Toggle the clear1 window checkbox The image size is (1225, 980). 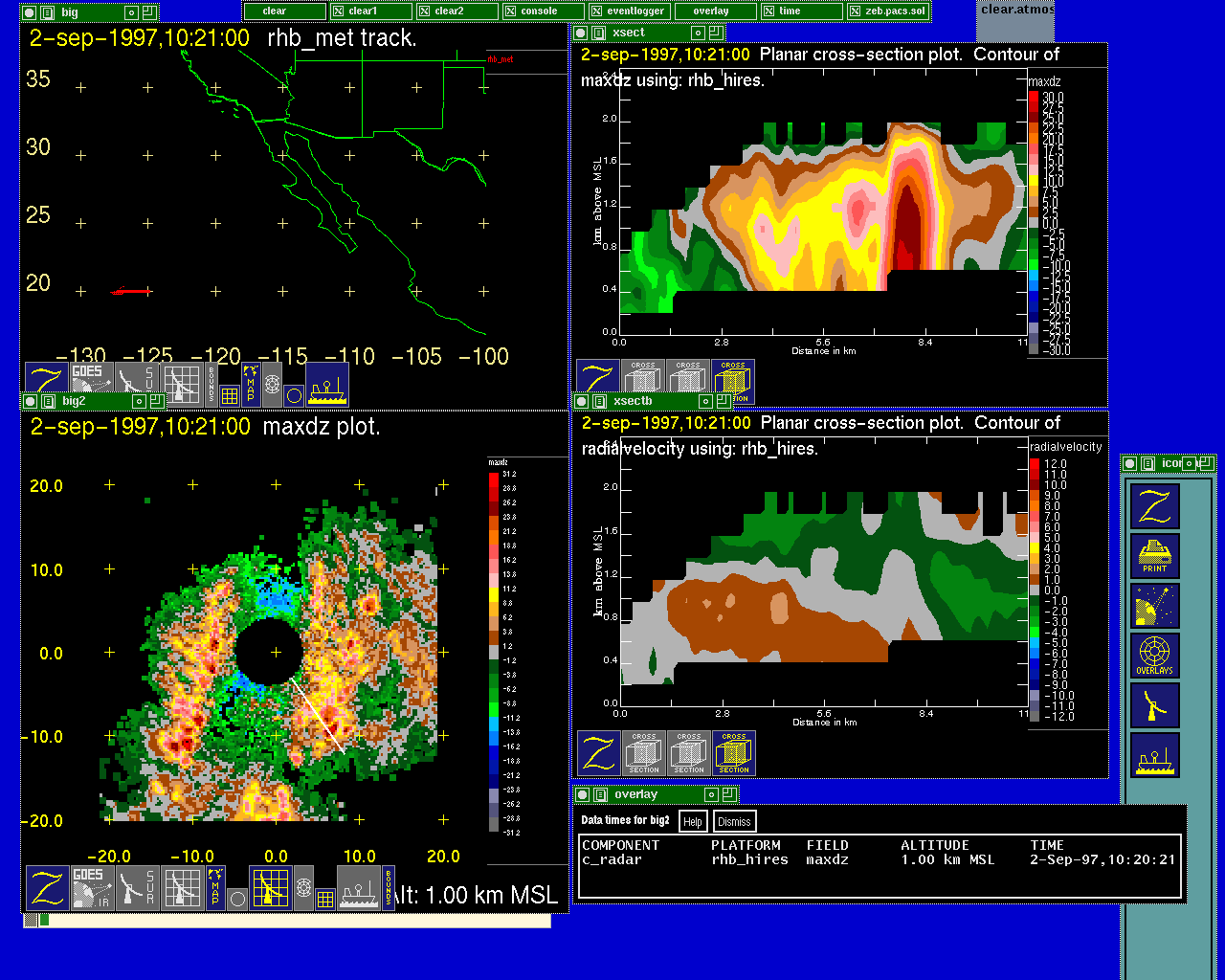[x=339, y=11]
